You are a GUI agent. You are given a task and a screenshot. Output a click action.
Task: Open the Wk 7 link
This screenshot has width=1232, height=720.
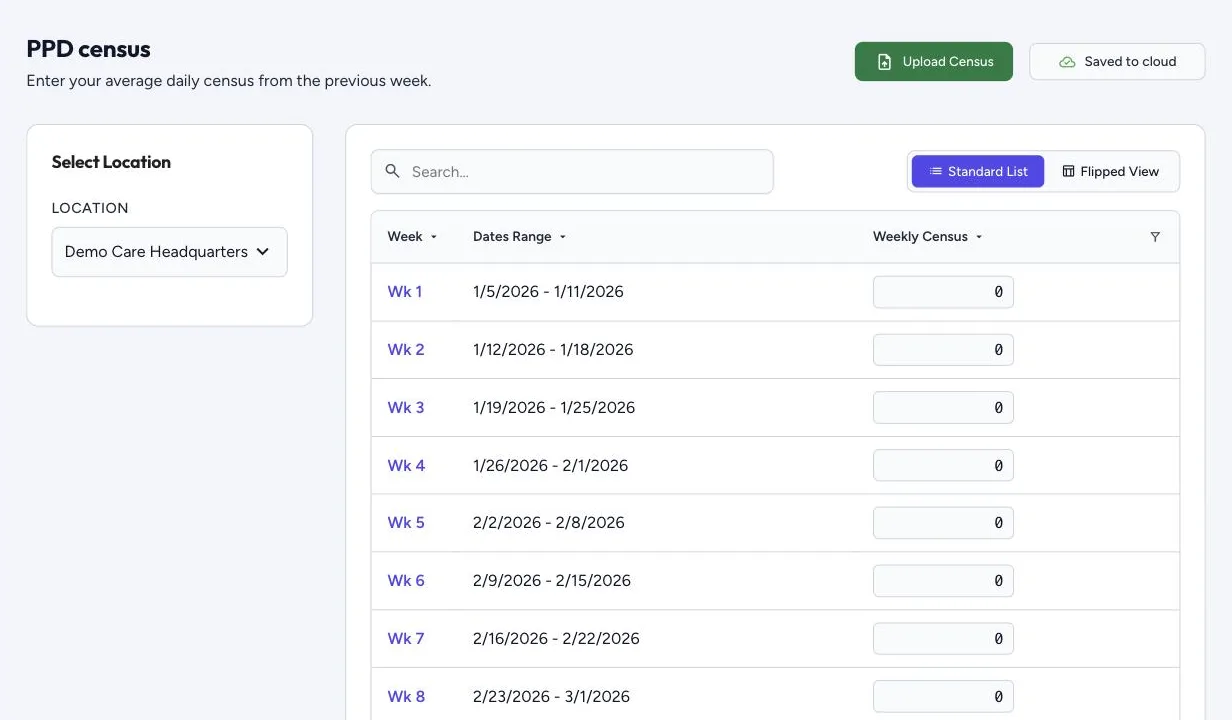tap(406, 639)
